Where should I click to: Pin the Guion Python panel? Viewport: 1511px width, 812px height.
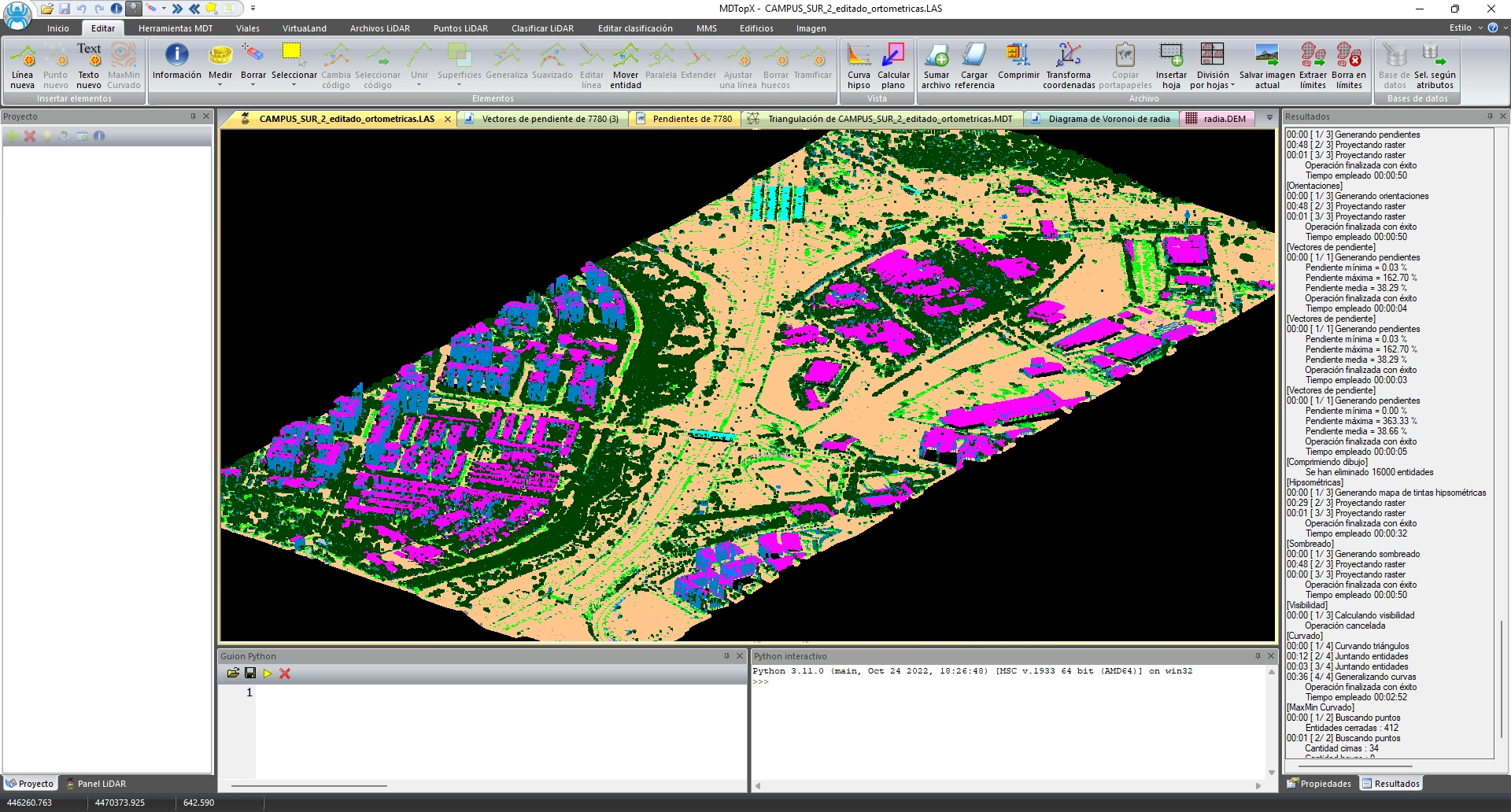[x=726, y=656]
